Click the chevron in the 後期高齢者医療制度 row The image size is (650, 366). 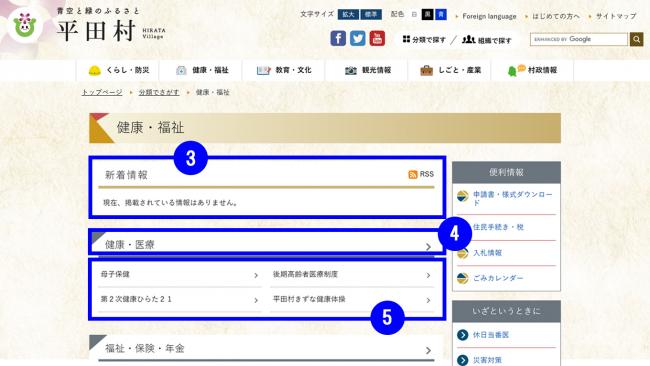428,275
